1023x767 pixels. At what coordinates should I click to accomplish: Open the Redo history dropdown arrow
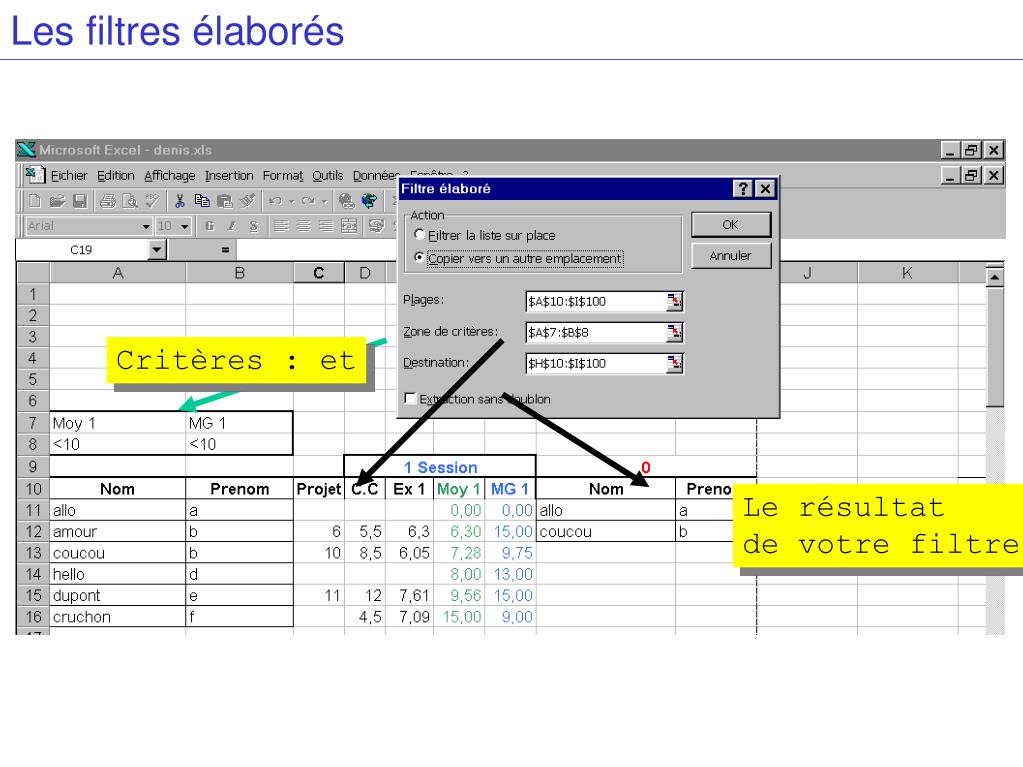[324, 202]
